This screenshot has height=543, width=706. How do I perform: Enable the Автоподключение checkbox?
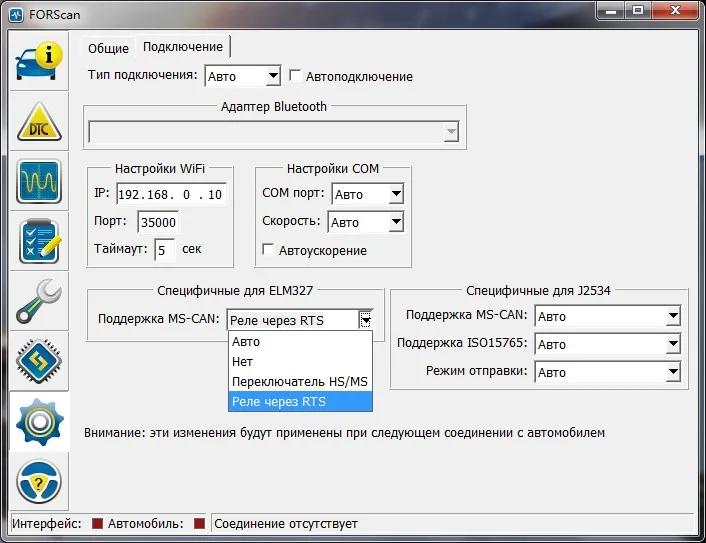click(x=295, y=75)
